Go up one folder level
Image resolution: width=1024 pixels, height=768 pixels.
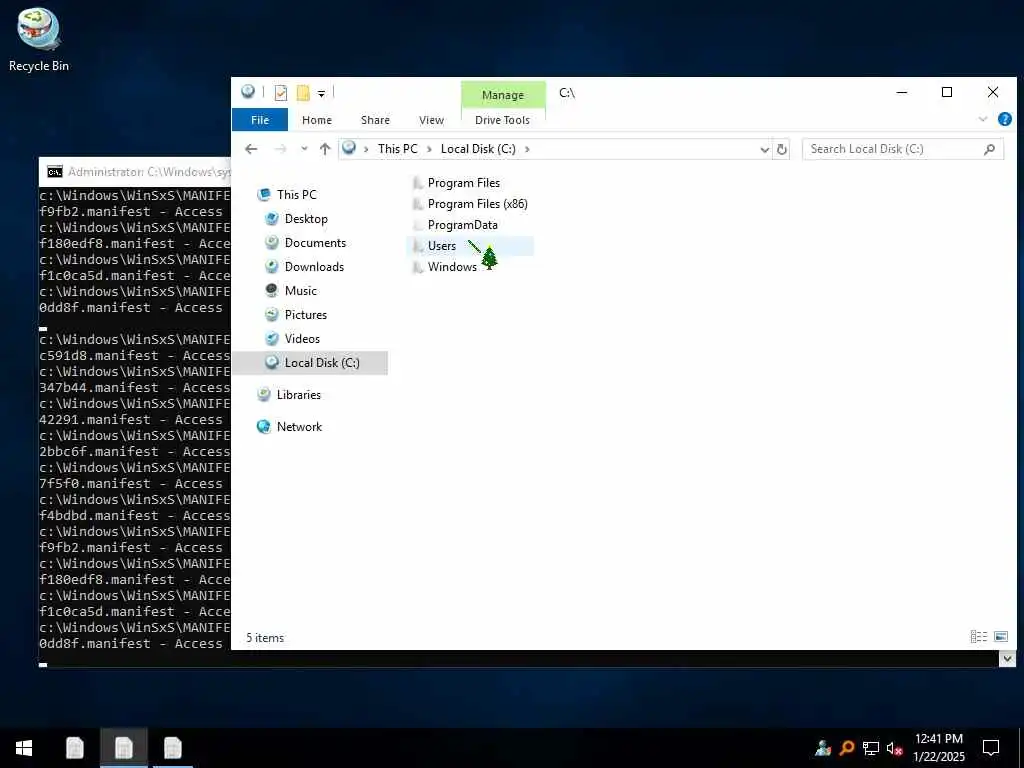click(x=325, y=149)
